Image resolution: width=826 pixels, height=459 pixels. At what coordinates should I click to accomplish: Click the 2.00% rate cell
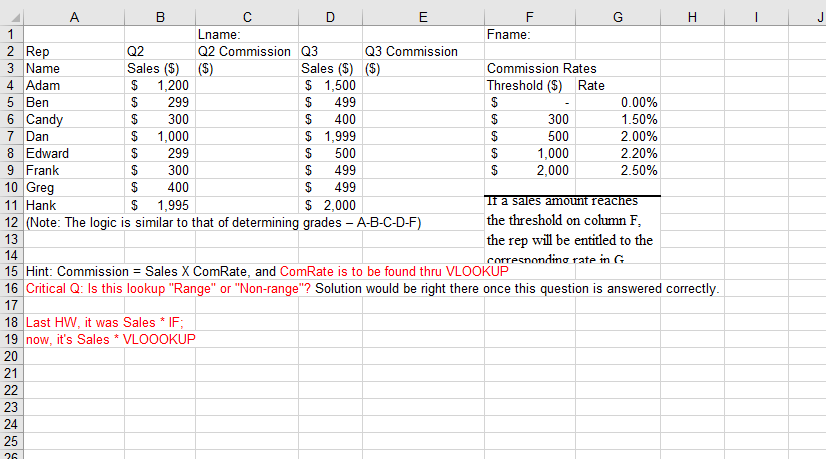click(618, 136)
